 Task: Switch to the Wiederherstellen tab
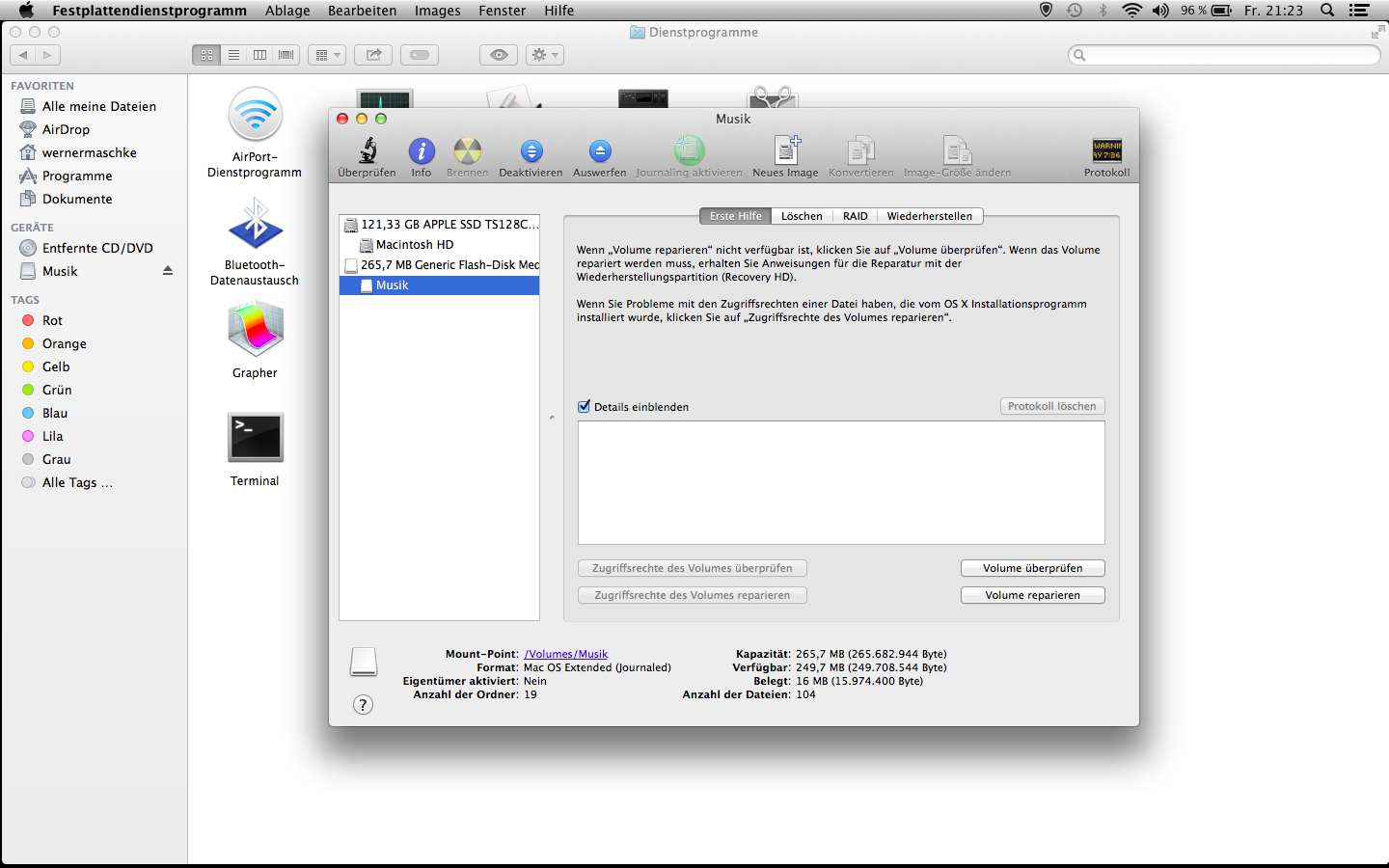click(x=929, y=216)
